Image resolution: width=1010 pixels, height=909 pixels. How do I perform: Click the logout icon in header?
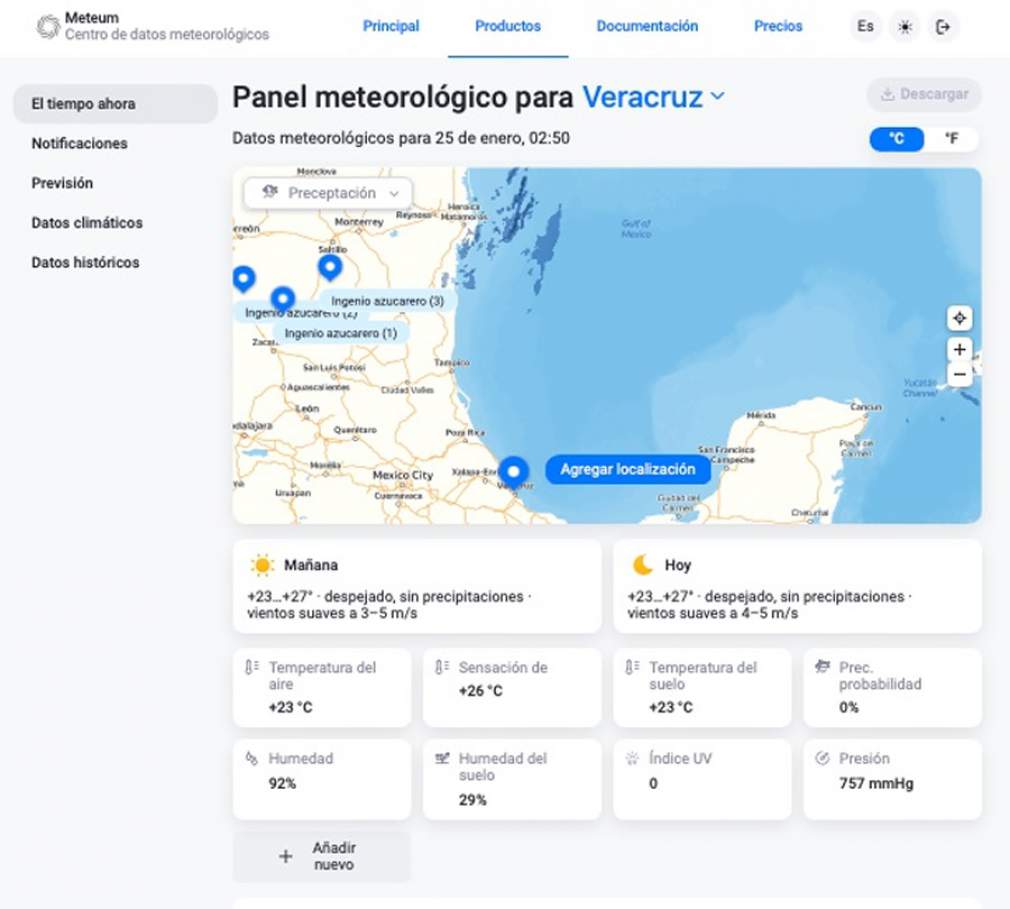click(942, 27)
